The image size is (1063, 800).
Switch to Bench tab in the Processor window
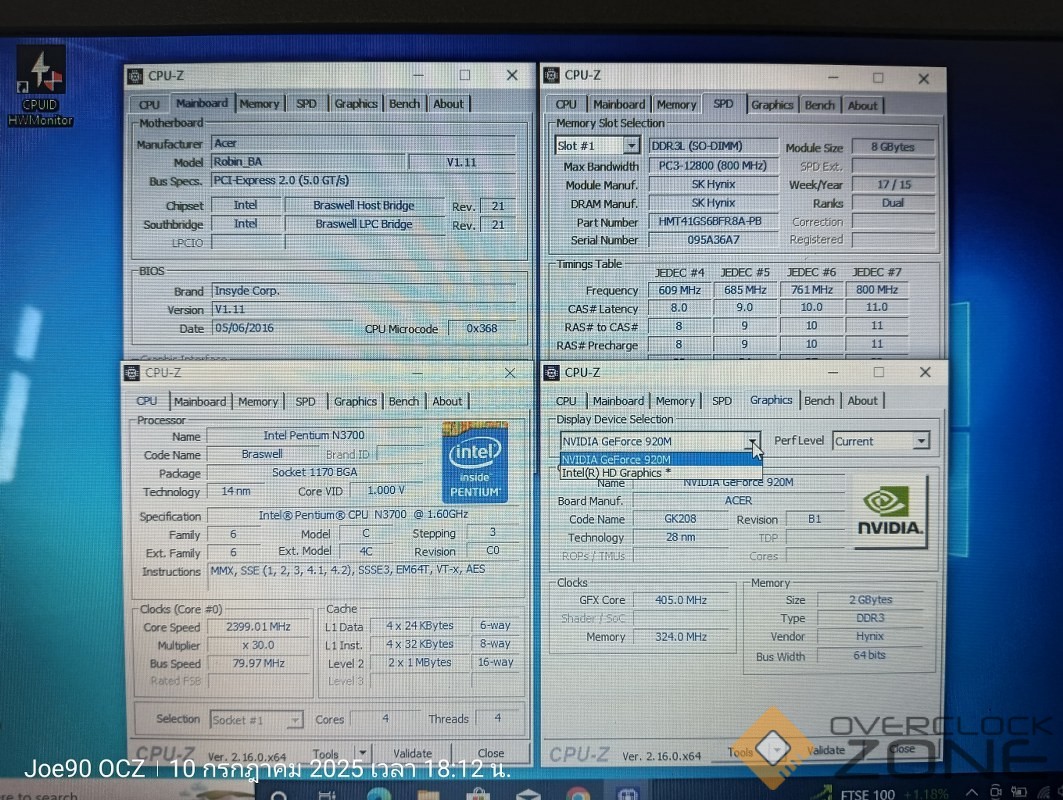point(404,401)
